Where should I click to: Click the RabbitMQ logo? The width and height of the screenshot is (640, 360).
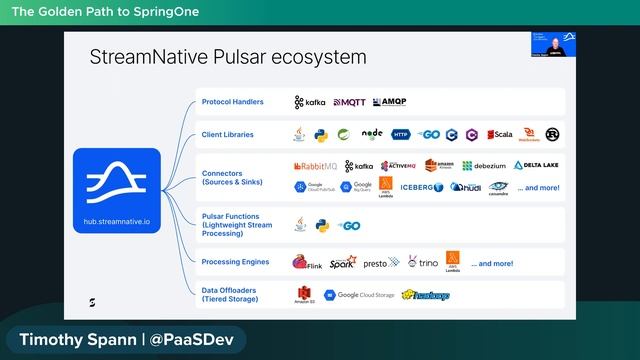coord(315,166)
